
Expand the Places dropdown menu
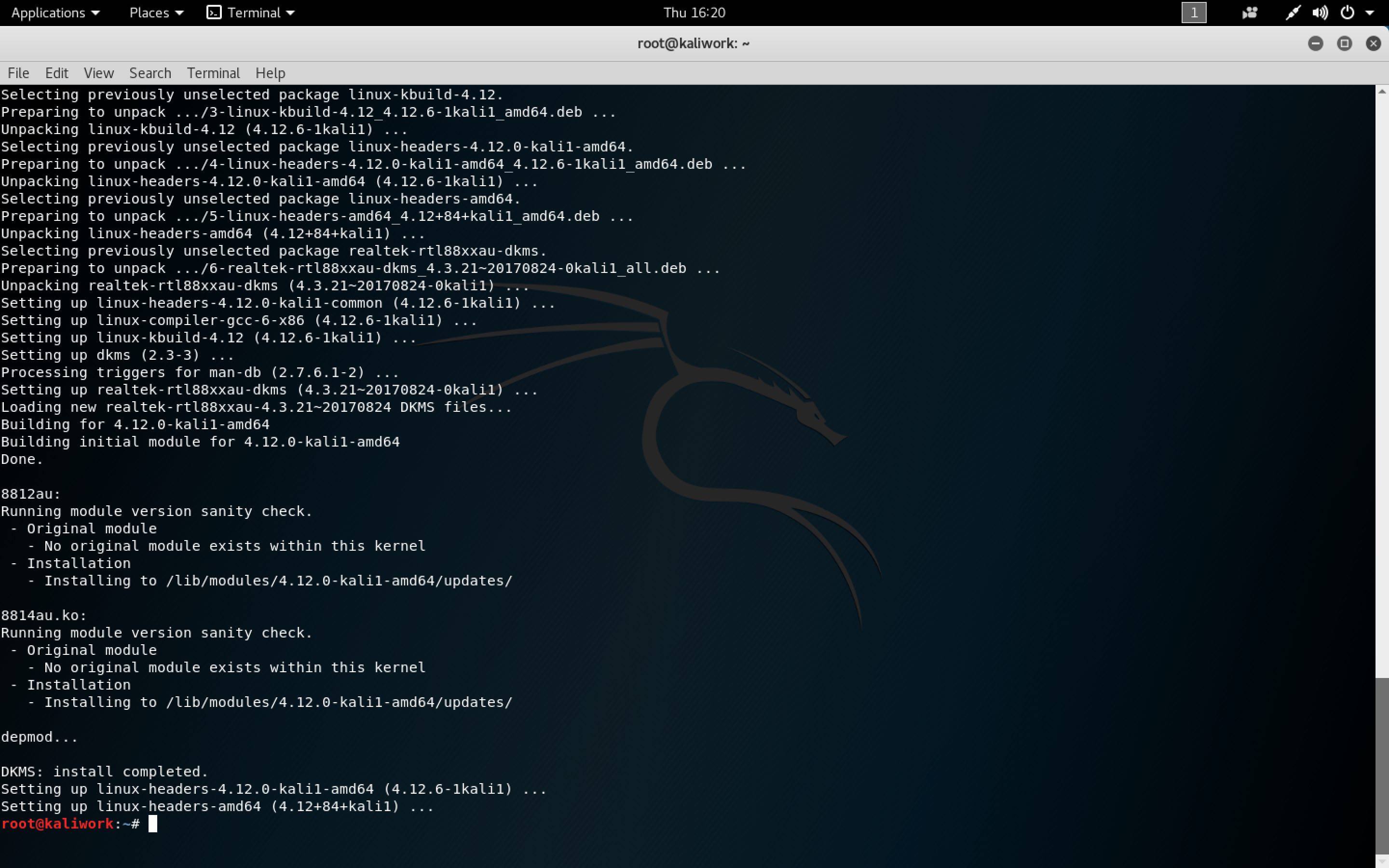[x=156, y=13]
